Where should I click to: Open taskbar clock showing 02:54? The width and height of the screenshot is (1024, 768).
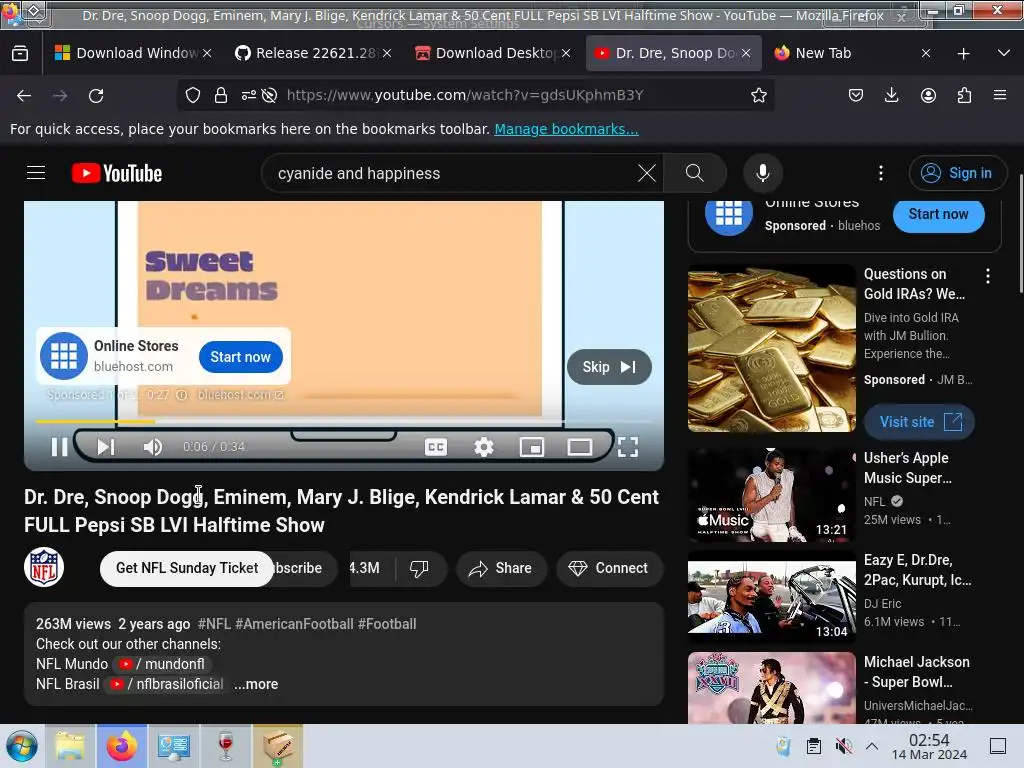[x=929, y=746]
